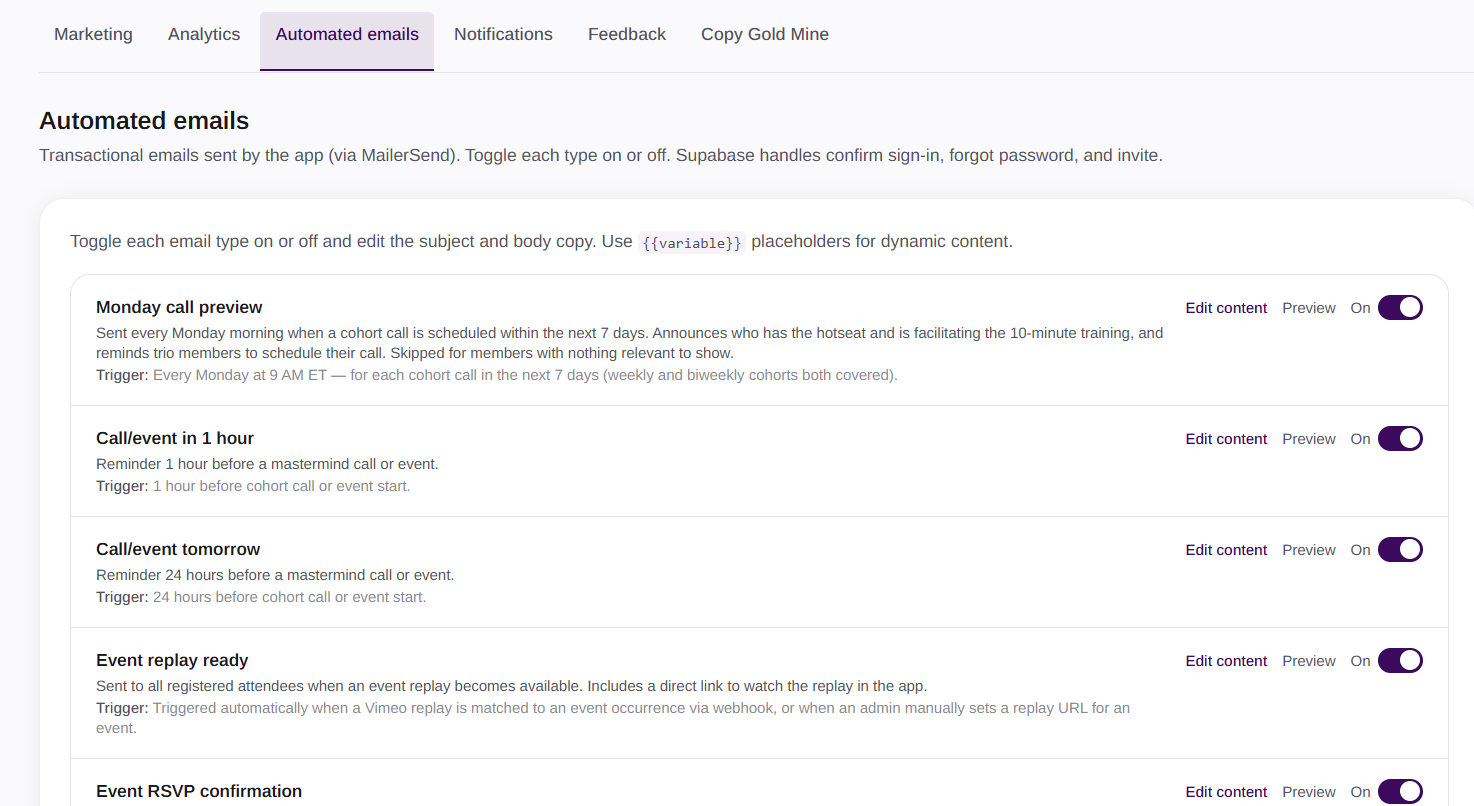
Task: Switch to the Analytics tab
Action: coord(204,35)
